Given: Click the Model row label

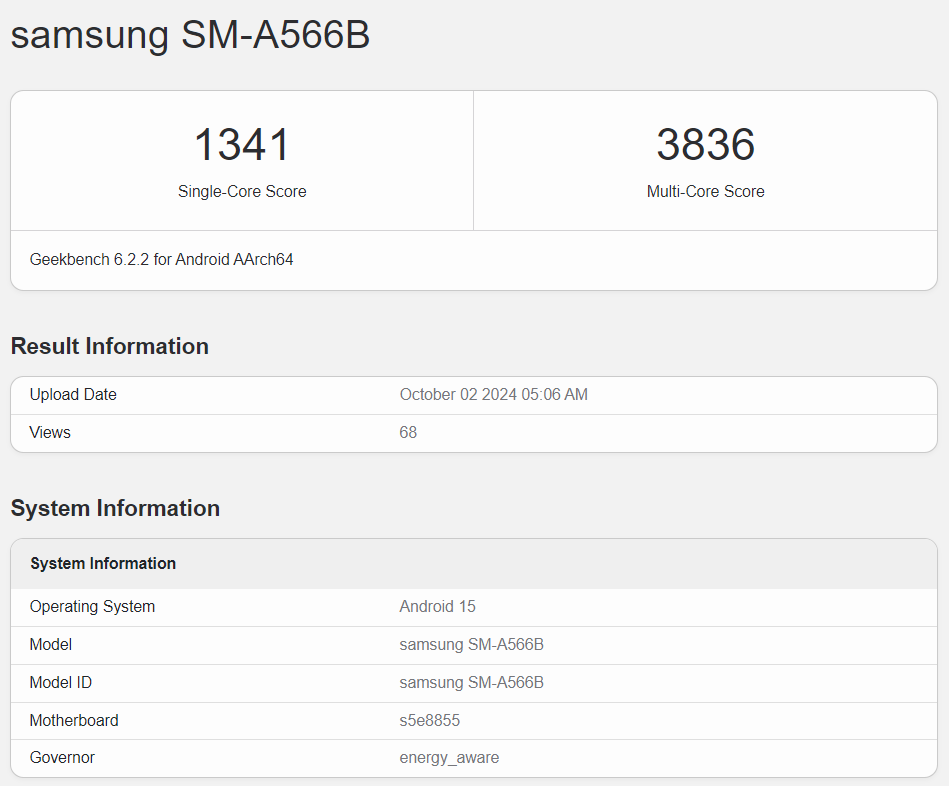Looking at the screenshot, I should 50,644.
